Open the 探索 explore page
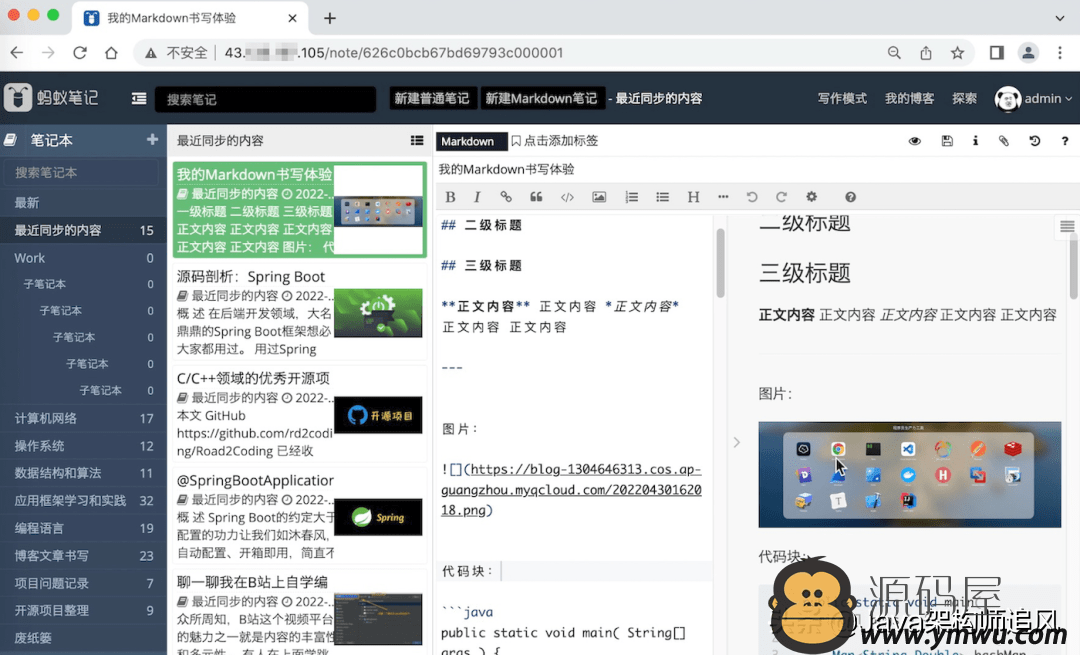This screenshot has width=1080, height=655. coord(964,98)
